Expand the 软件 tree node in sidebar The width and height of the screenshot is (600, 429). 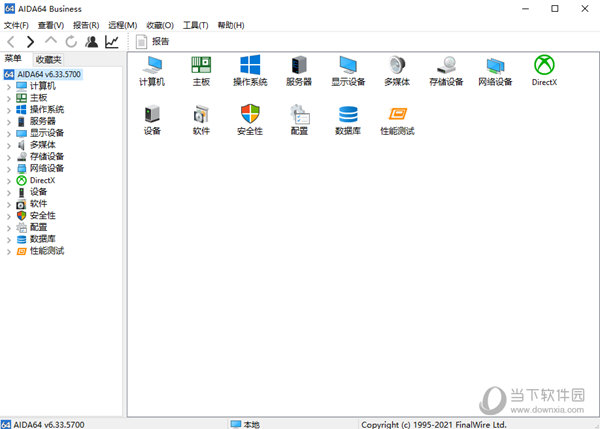pos(9,205)
